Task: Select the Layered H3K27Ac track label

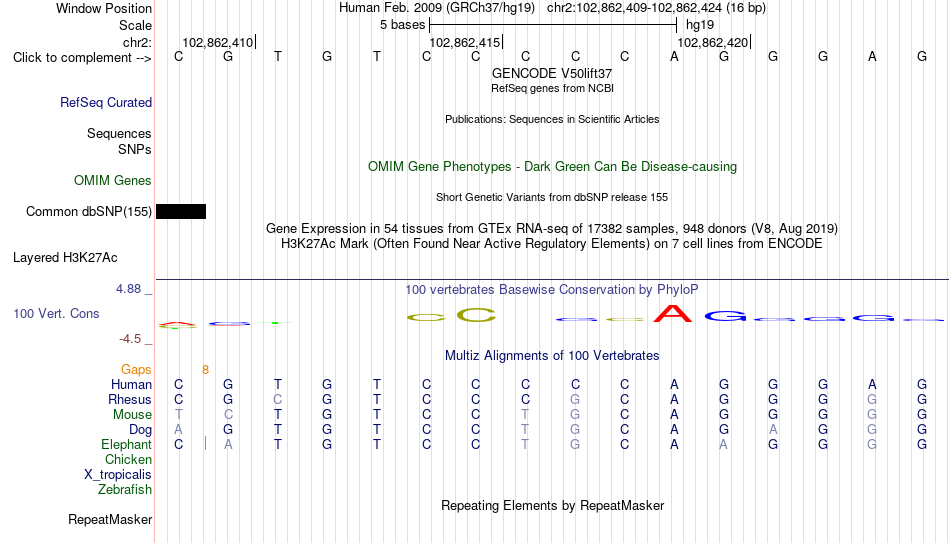Action: click(x=65, y=258)
